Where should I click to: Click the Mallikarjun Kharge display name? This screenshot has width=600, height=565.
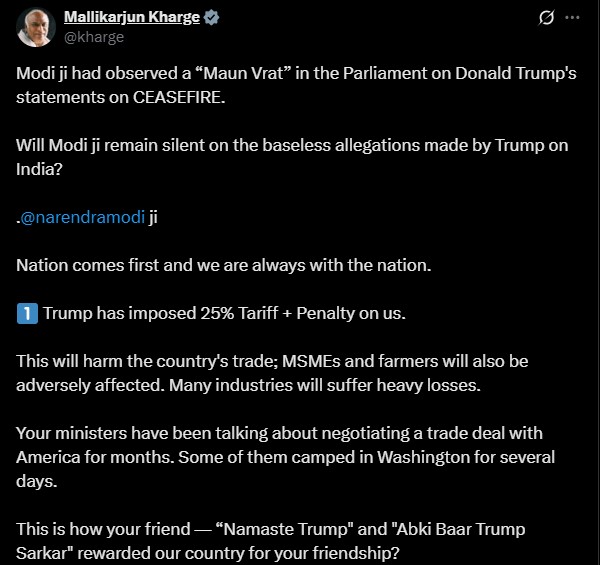click(132, 18)
